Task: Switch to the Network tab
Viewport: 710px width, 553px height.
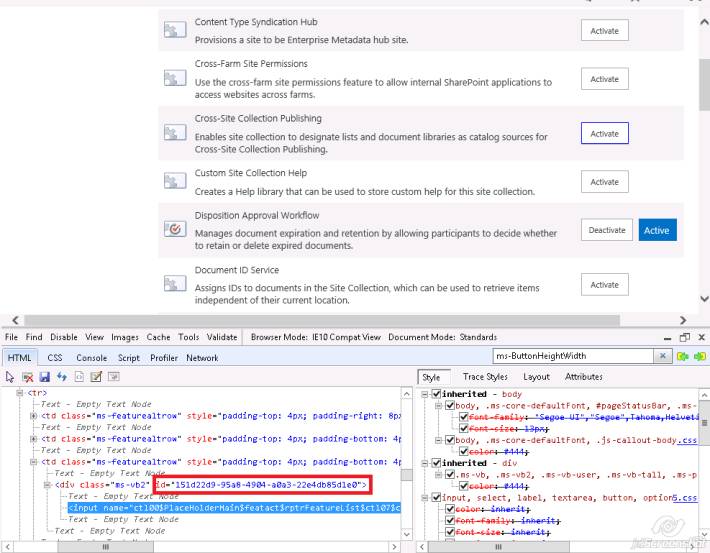Action: click(x=202, y=358)
